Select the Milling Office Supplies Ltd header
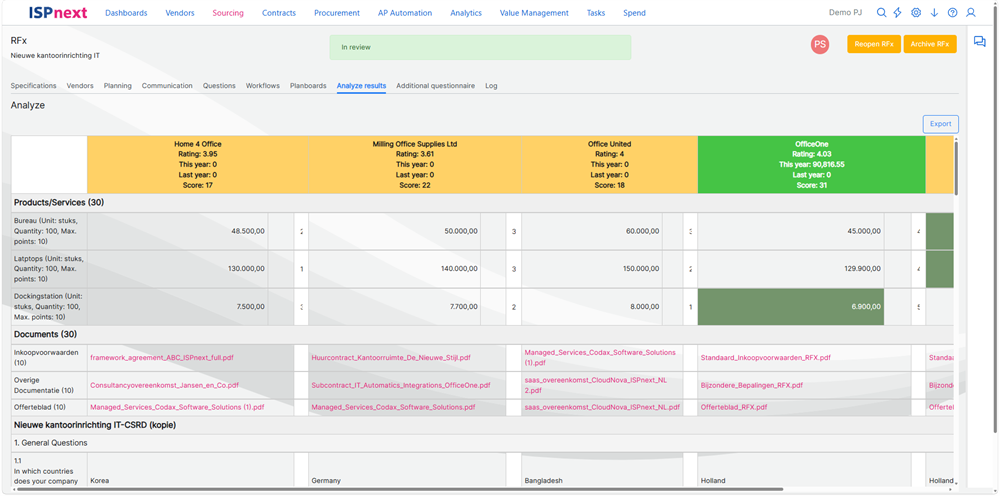This screenshot has width=1000, height=496. click(x=415, y=164)
